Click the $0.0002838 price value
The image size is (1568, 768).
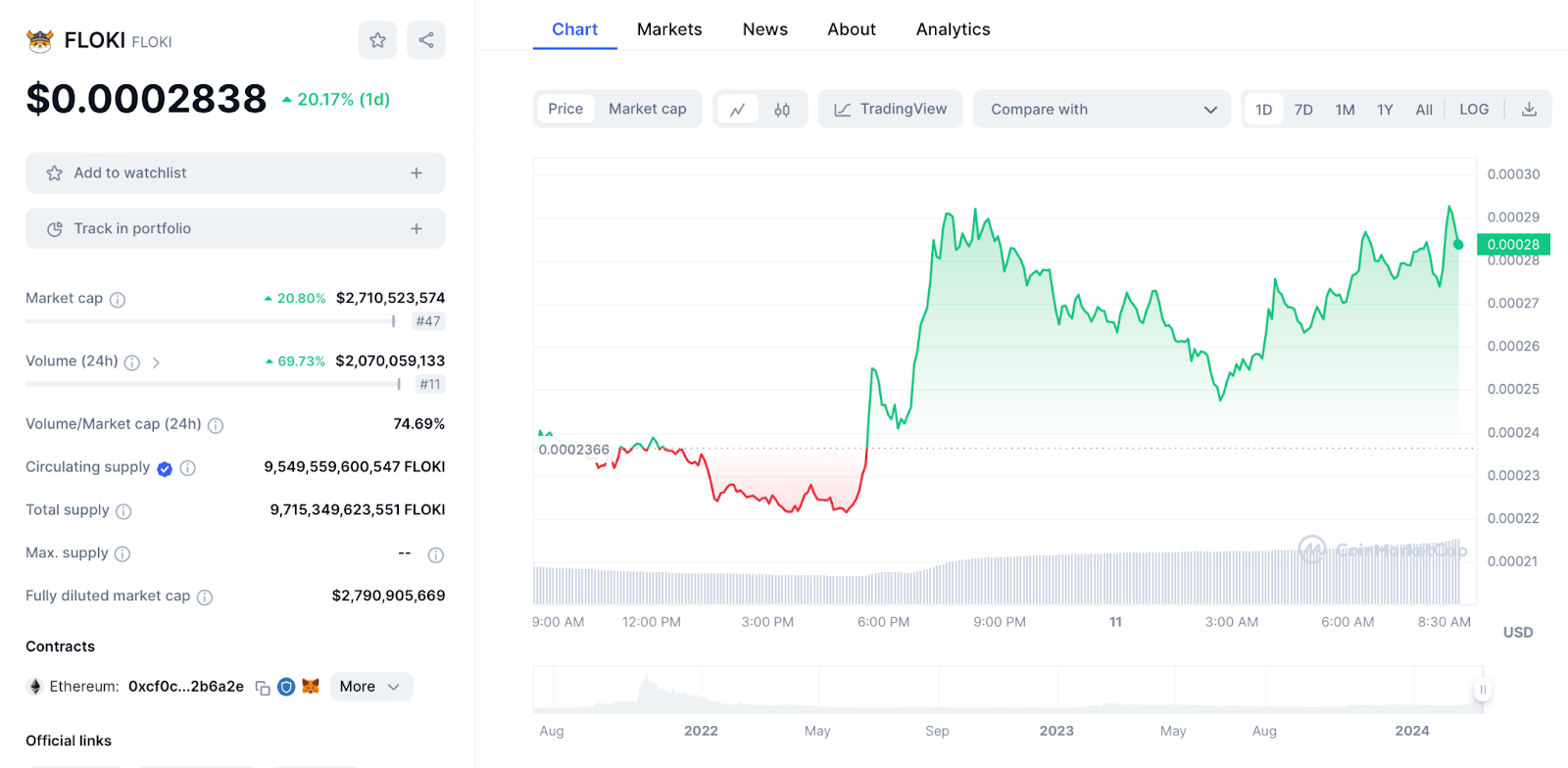[146, 99]
